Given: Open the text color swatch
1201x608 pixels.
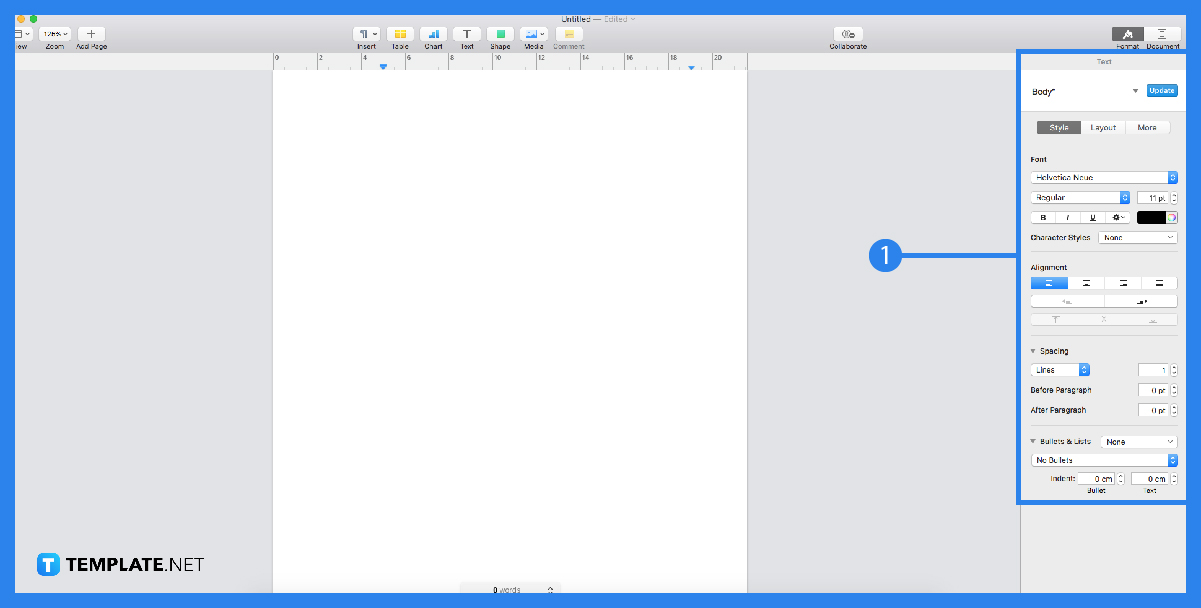Looking at the screenshot, I should pyautogui.click(x=1150, y=216).
